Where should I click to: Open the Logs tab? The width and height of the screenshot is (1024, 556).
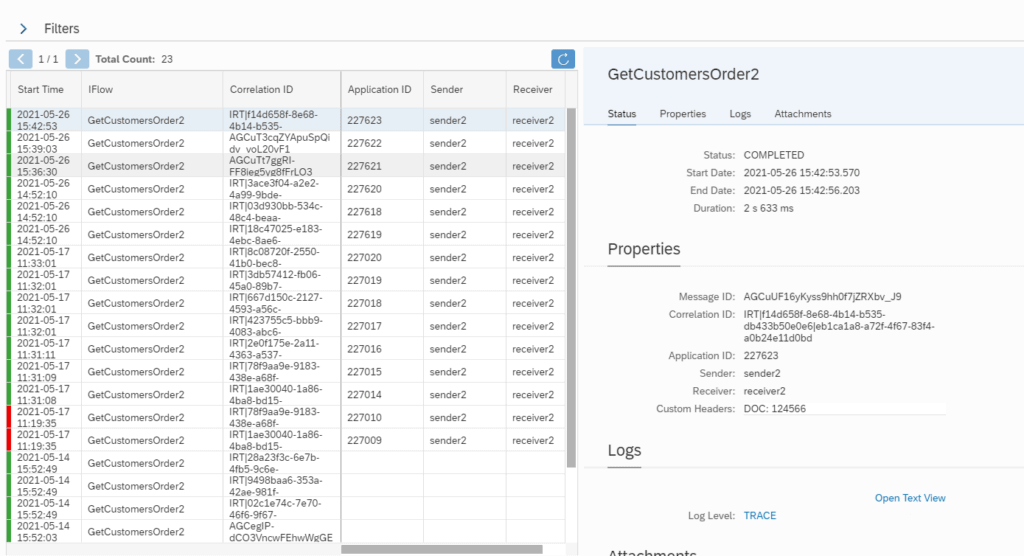(740, 114)
